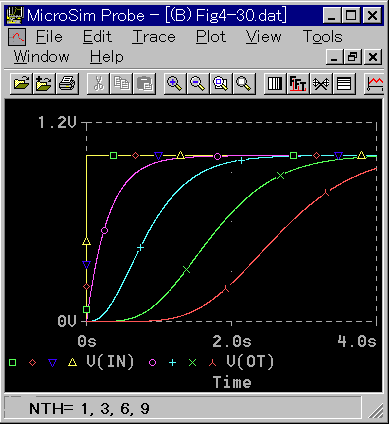Image resolution: width=389 pixels, height=425 pixels.
Task: Click the Append file folder icon
Action: [44, 83]
